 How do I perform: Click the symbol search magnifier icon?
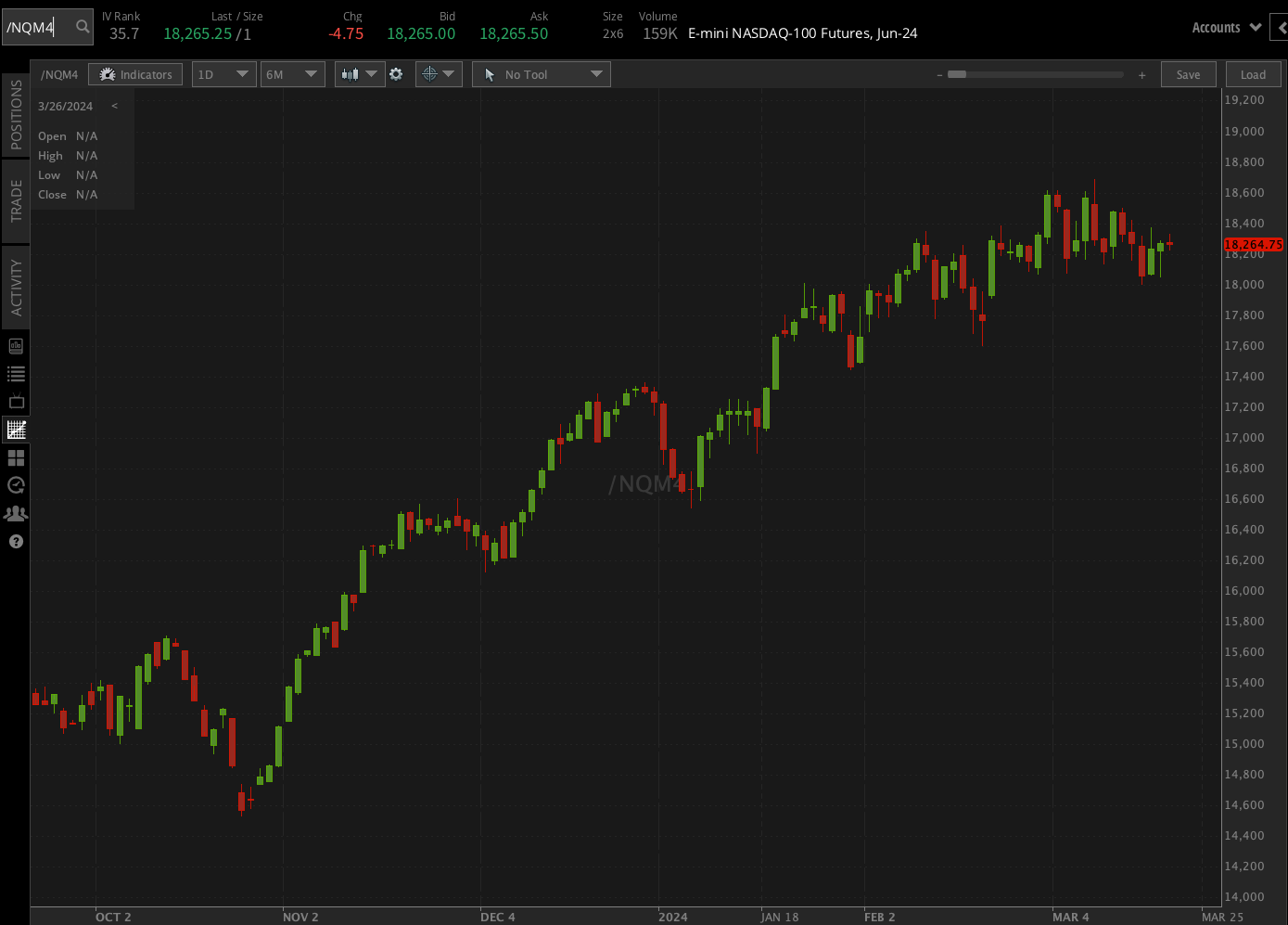pos(83,27)
